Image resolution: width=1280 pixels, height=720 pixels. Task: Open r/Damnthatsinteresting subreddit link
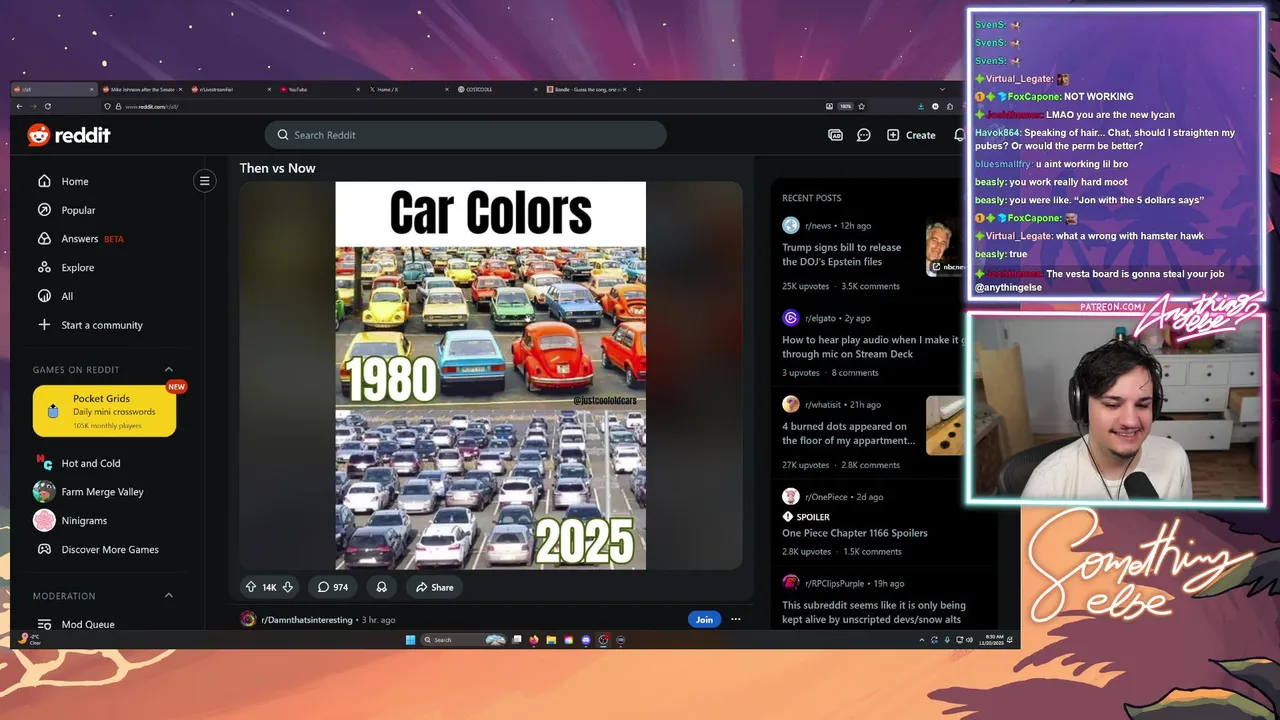[307, 620]
